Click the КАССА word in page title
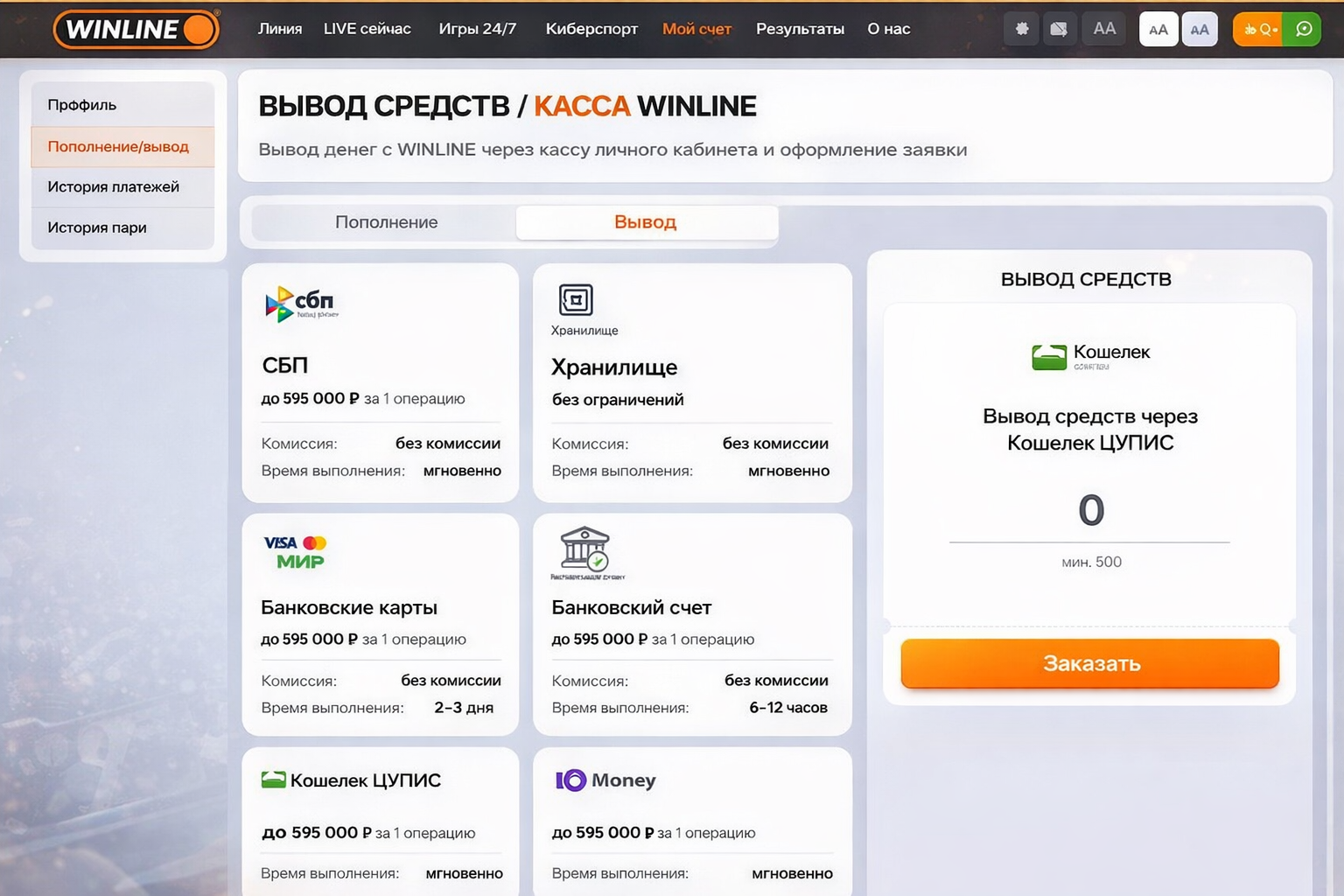 click(582, 106)
